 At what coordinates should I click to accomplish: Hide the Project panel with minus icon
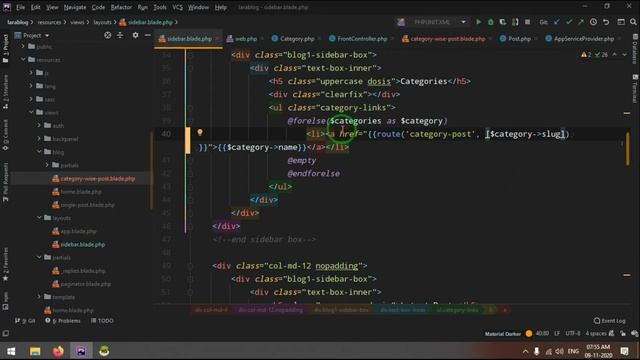(x=147, y=36)
